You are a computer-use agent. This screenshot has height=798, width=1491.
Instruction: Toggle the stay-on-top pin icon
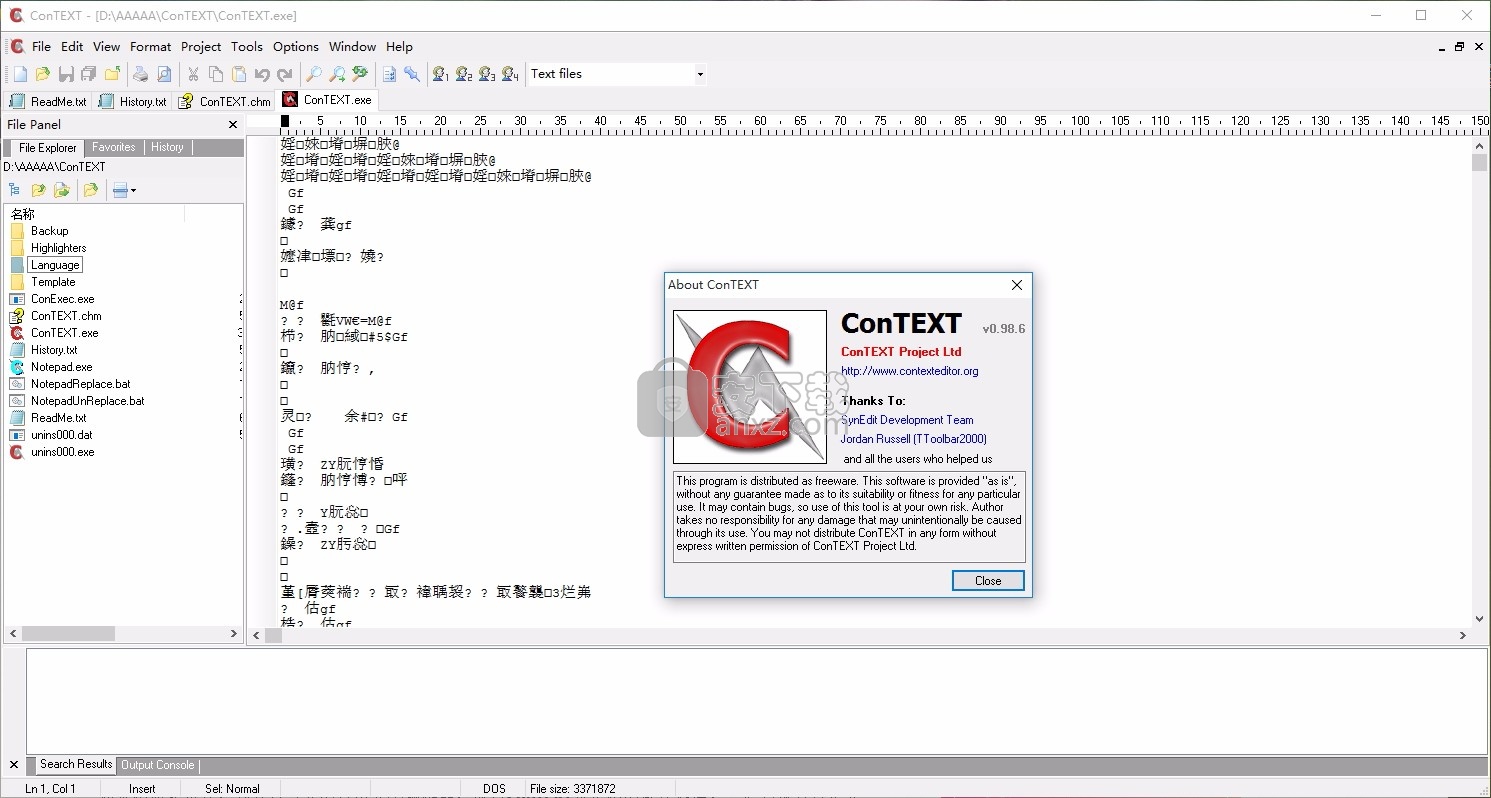point(412,74)
